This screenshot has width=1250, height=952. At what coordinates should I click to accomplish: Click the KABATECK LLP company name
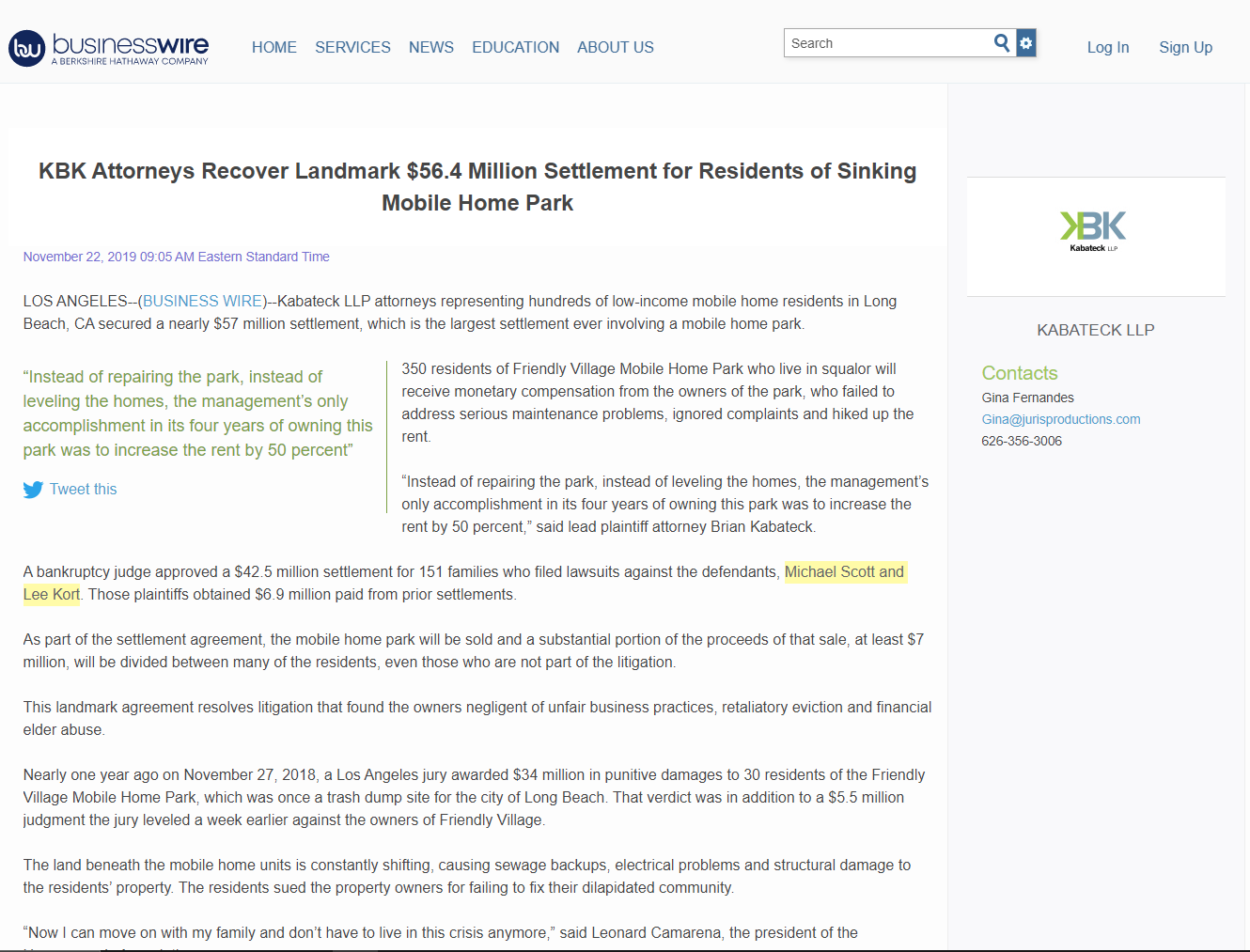point(1096,330)
